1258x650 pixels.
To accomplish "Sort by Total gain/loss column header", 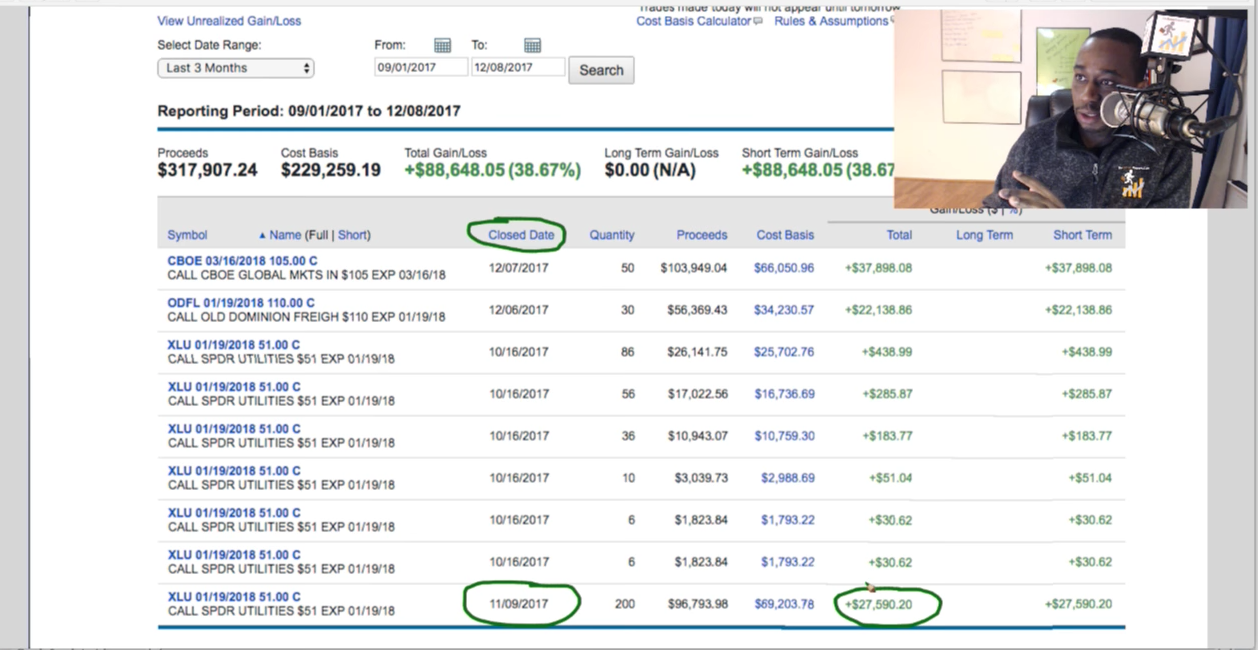I will pyautogui.click(x=899, y=235).
